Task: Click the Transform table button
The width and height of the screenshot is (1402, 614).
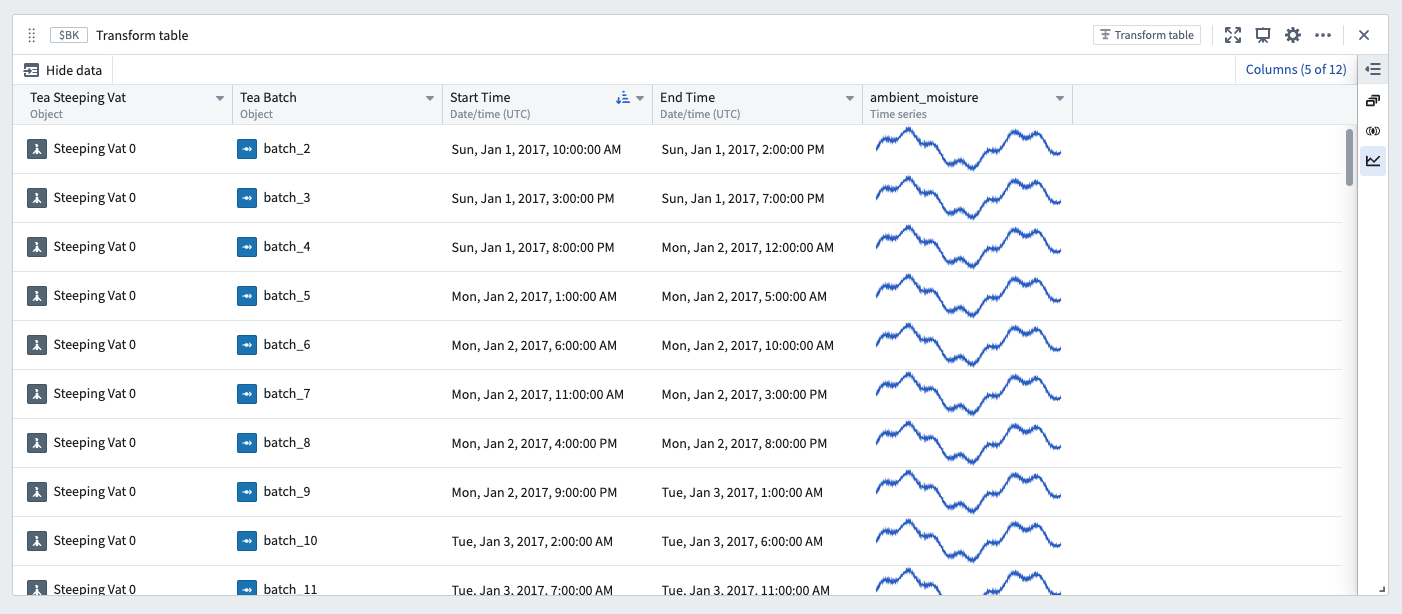Action: (1146, 34)
